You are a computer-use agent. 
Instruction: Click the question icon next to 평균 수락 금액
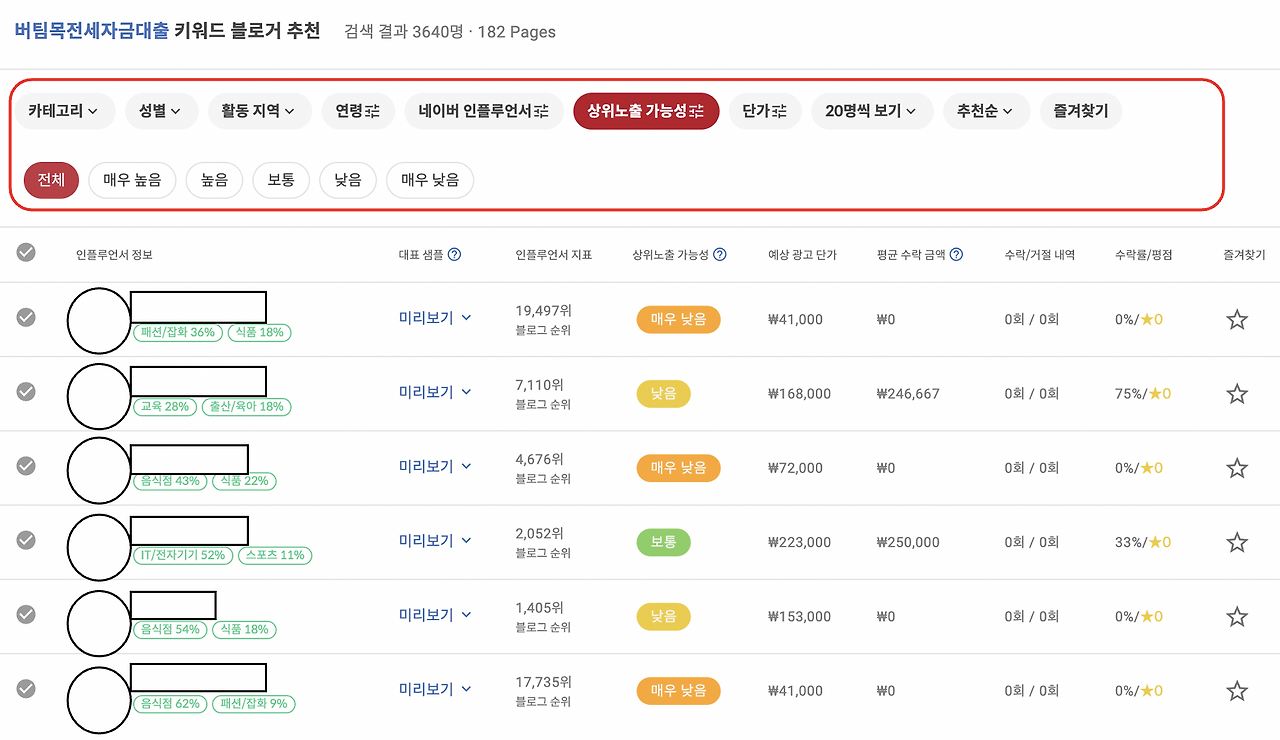tap(955, 255)
